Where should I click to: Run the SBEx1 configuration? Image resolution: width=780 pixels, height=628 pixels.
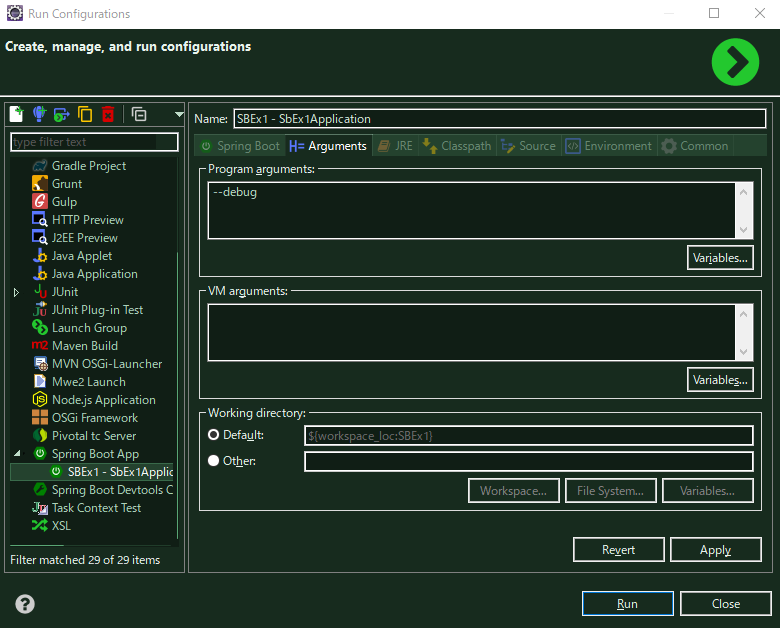click(x=627, y=604)
